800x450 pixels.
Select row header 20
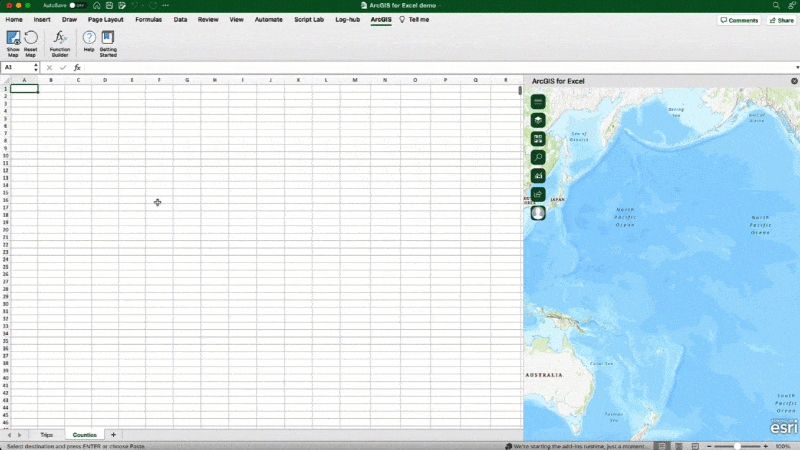(5, 230)
